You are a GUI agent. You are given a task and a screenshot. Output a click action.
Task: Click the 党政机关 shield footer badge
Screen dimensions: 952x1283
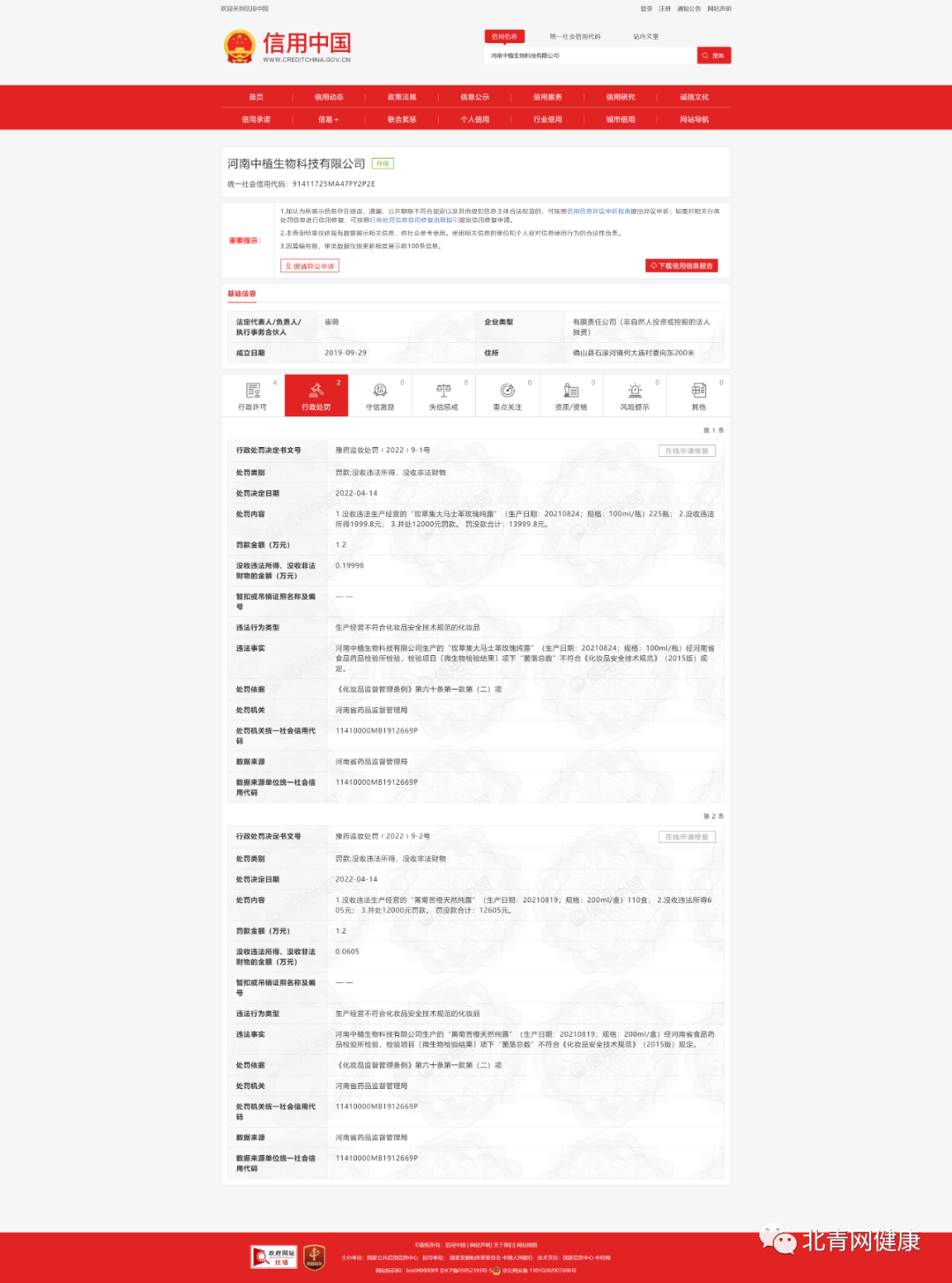(315, 1257)
